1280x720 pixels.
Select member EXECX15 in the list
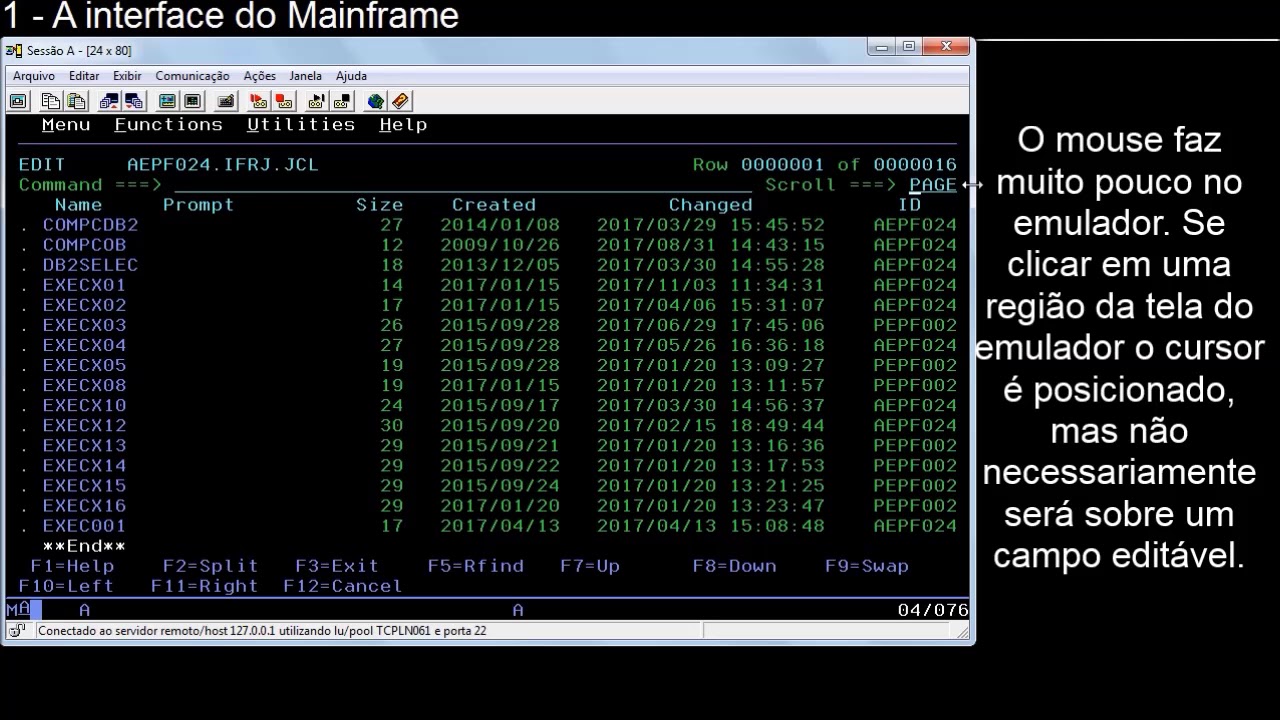point(84,485)
